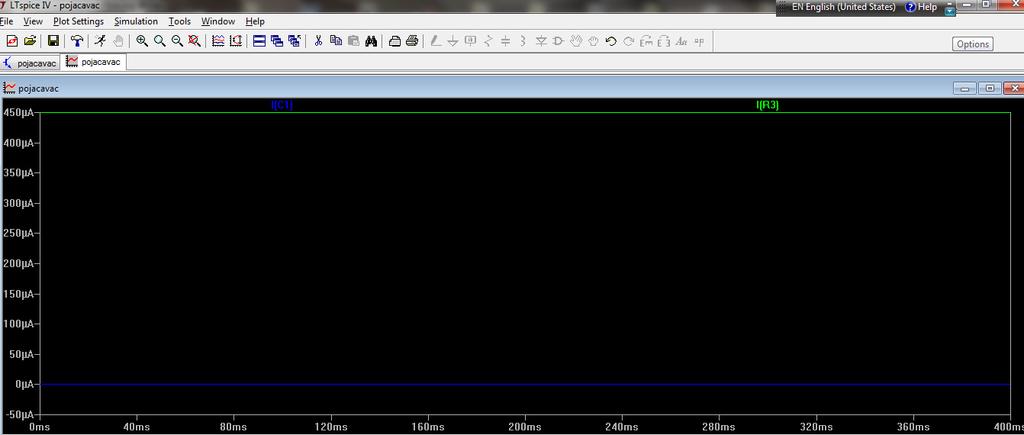Click the SPICE Directive .op icon
This screenshot has width=1024, height=435.
coord(699,41)
